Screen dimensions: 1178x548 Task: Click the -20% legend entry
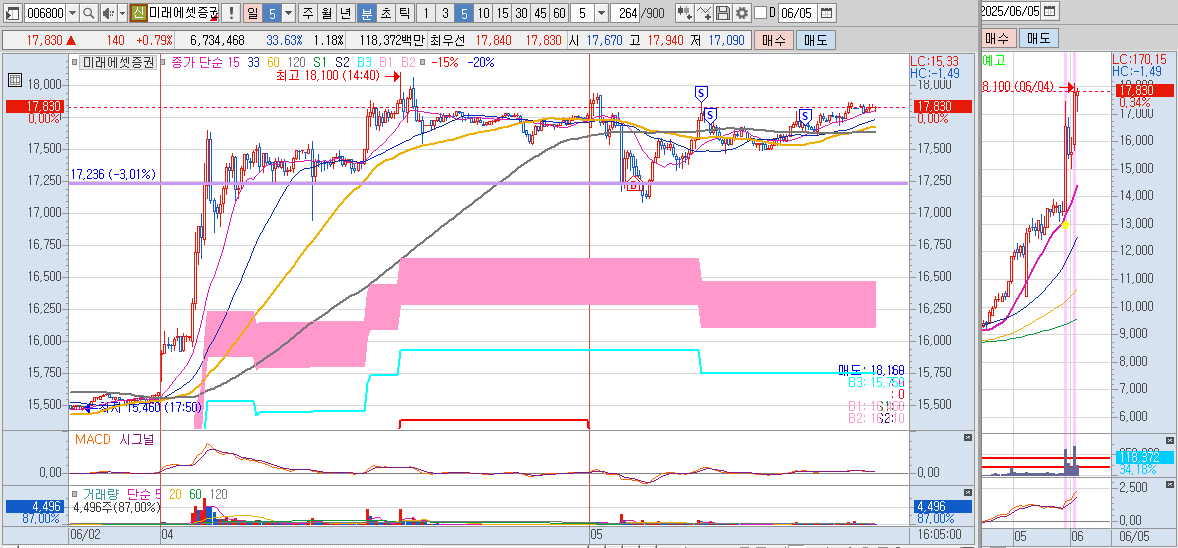tap(481, 62)
